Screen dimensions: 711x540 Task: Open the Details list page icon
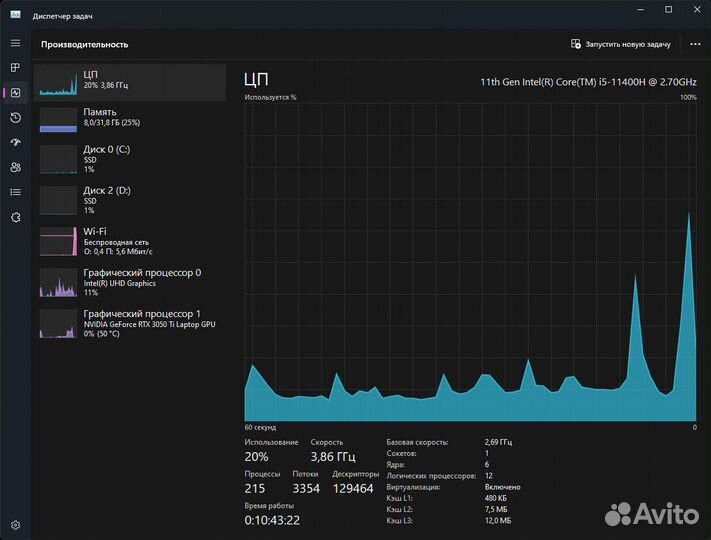(x=15, y=192)
